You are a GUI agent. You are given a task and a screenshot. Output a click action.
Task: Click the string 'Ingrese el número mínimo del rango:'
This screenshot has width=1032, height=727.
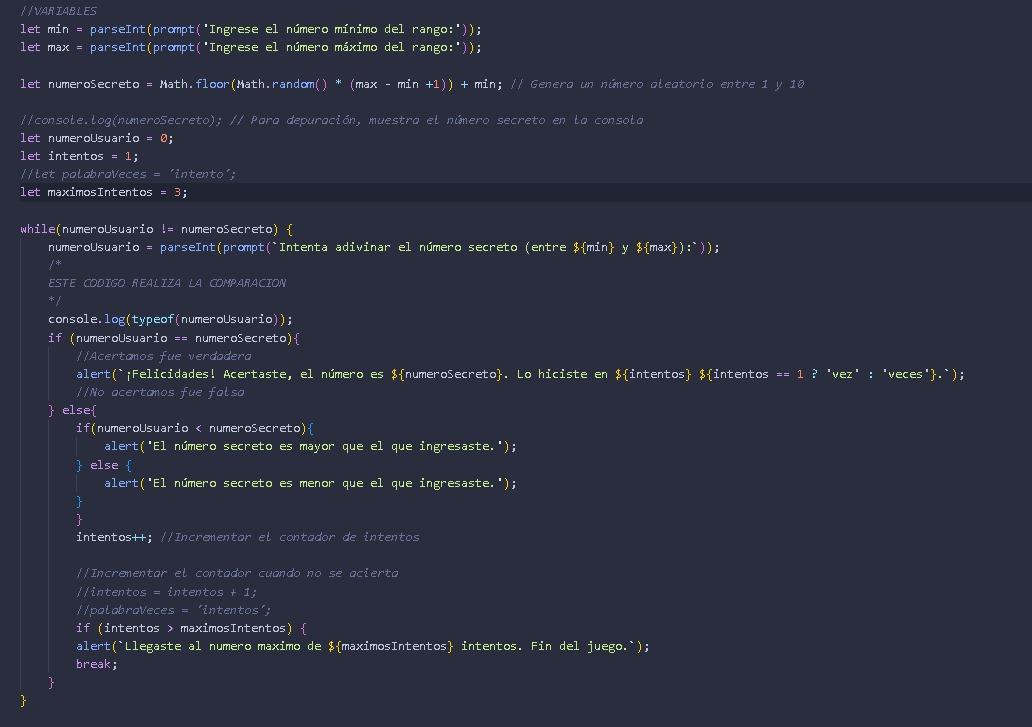tap(331, 29)
